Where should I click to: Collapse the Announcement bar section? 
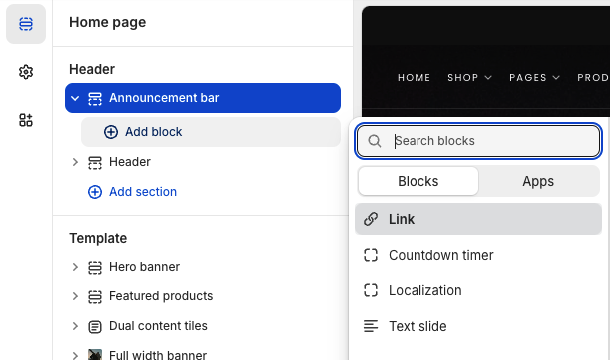(x=75, y=98)
